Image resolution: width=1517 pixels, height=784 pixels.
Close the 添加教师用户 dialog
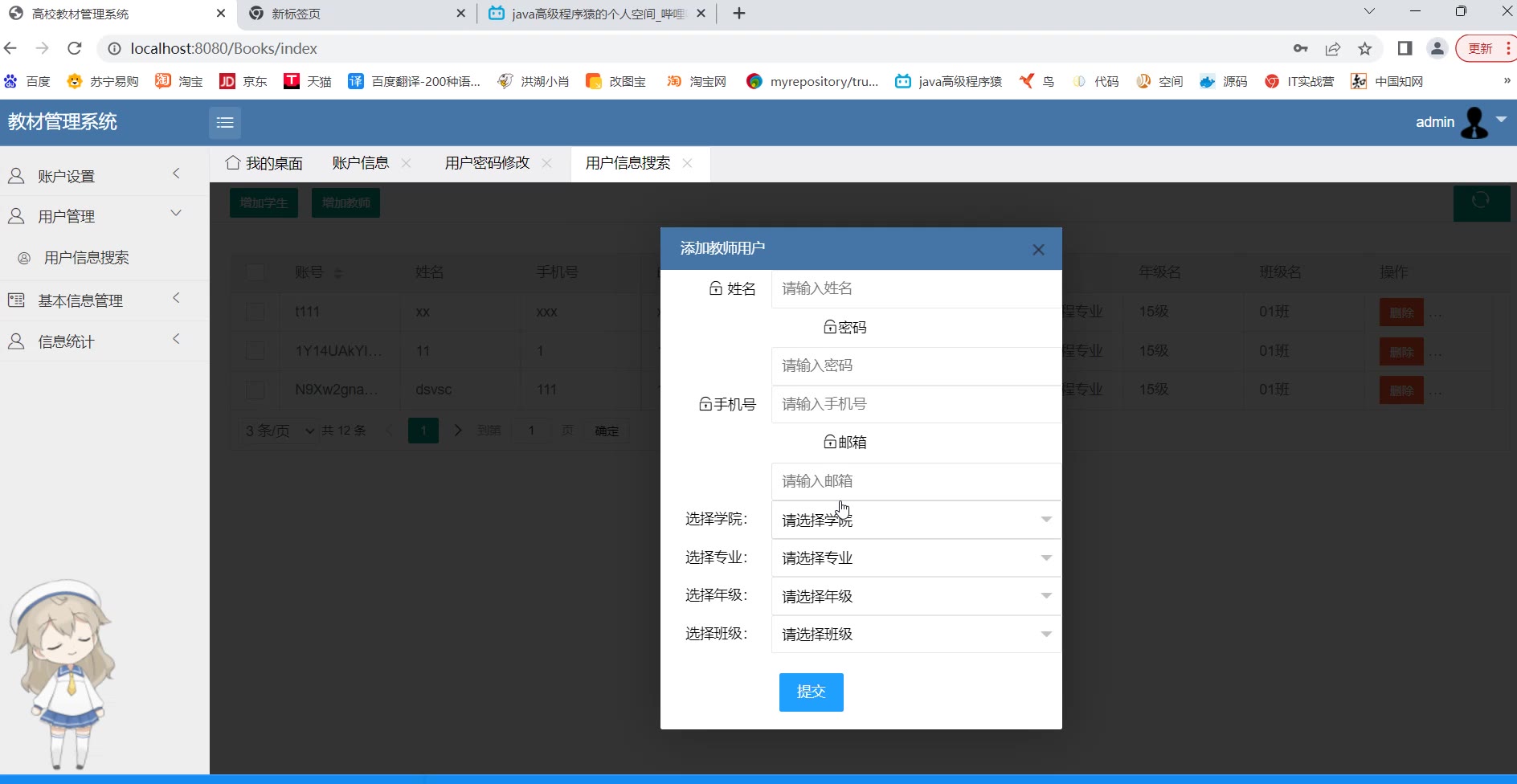[x=1038, y=250]
